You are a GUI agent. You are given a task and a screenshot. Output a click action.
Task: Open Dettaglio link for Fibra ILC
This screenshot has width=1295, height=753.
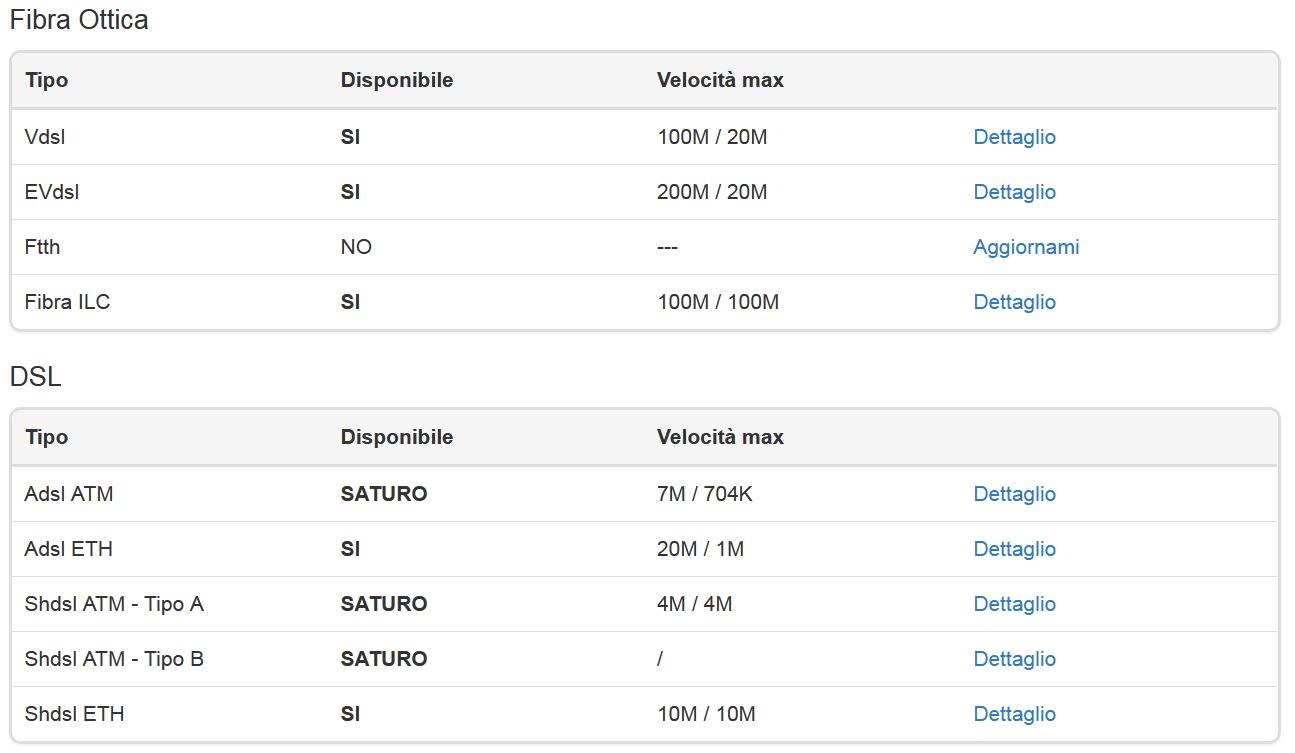click(x=1014, y=302)
